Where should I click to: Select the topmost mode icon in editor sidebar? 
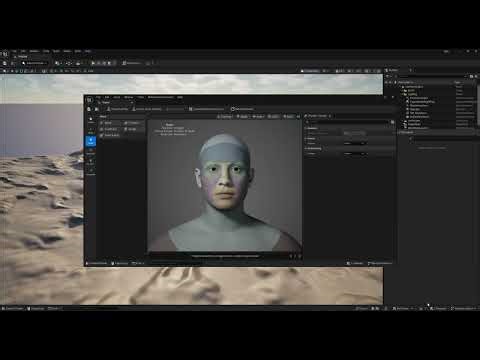coord(91,120)
